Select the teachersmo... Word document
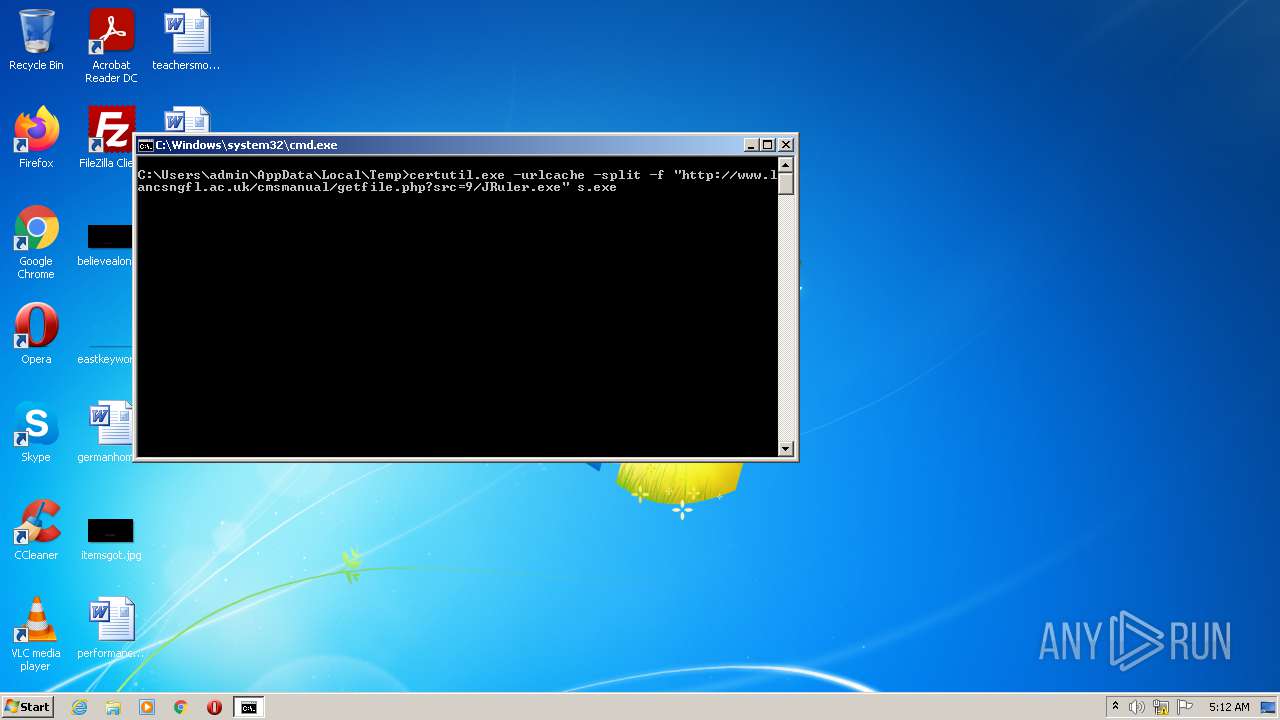The image size is (1280, 720). click(x=186, y=41)
